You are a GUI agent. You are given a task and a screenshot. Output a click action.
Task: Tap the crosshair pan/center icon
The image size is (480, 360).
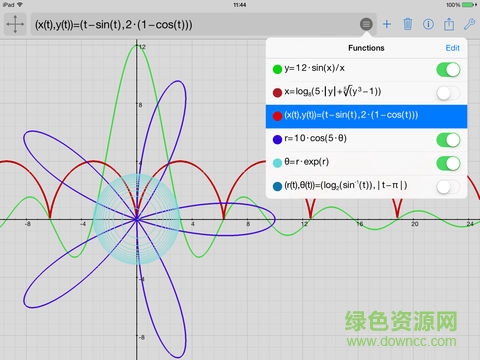coord(15,24)
